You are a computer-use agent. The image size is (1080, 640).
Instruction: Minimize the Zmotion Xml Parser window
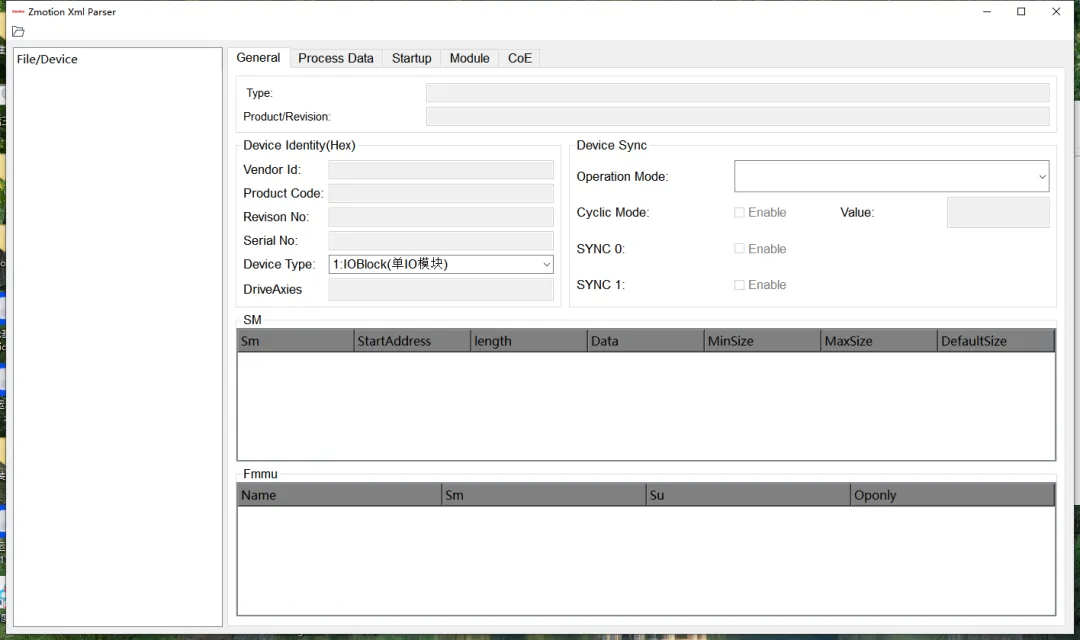(x=986, y=12)
